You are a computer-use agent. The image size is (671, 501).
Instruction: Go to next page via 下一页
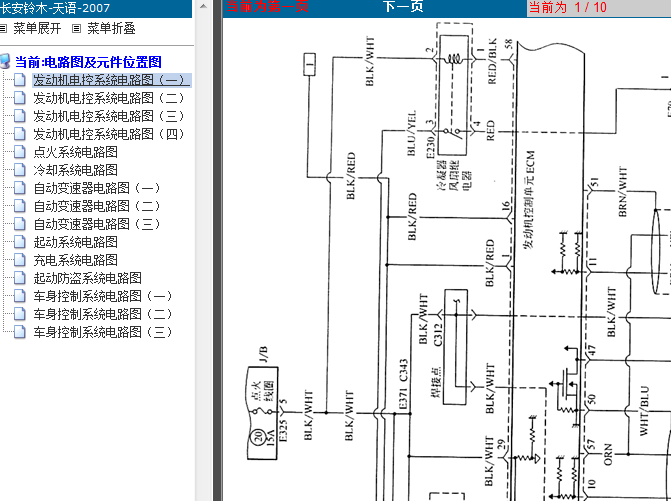pos(403,6)
